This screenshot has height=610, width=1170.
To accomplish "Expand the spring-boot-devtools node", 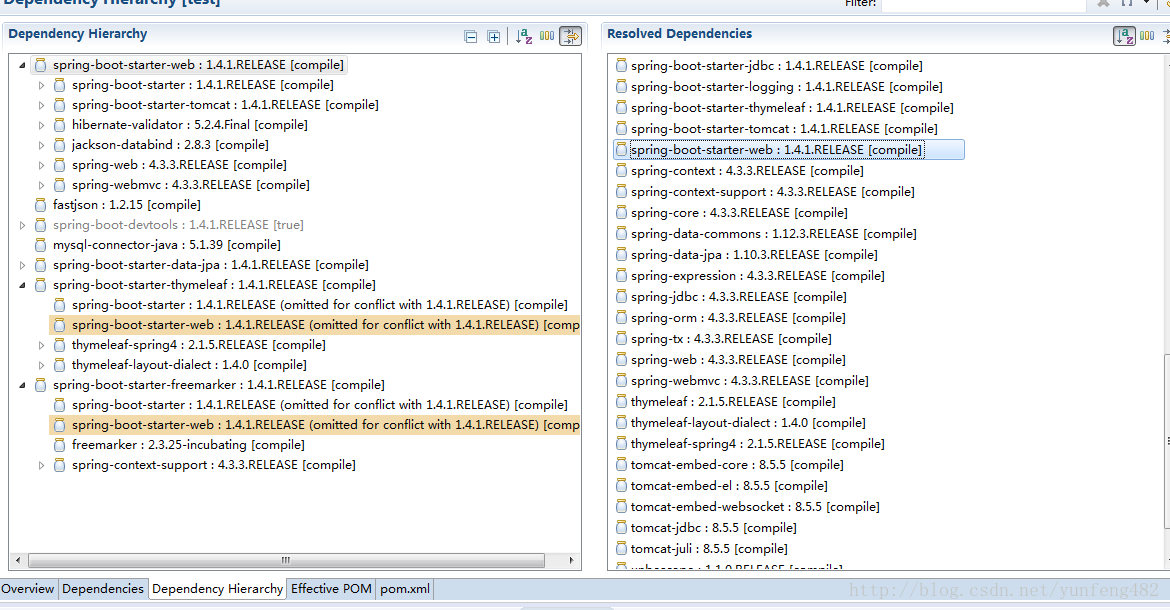I will pos(22,225).
